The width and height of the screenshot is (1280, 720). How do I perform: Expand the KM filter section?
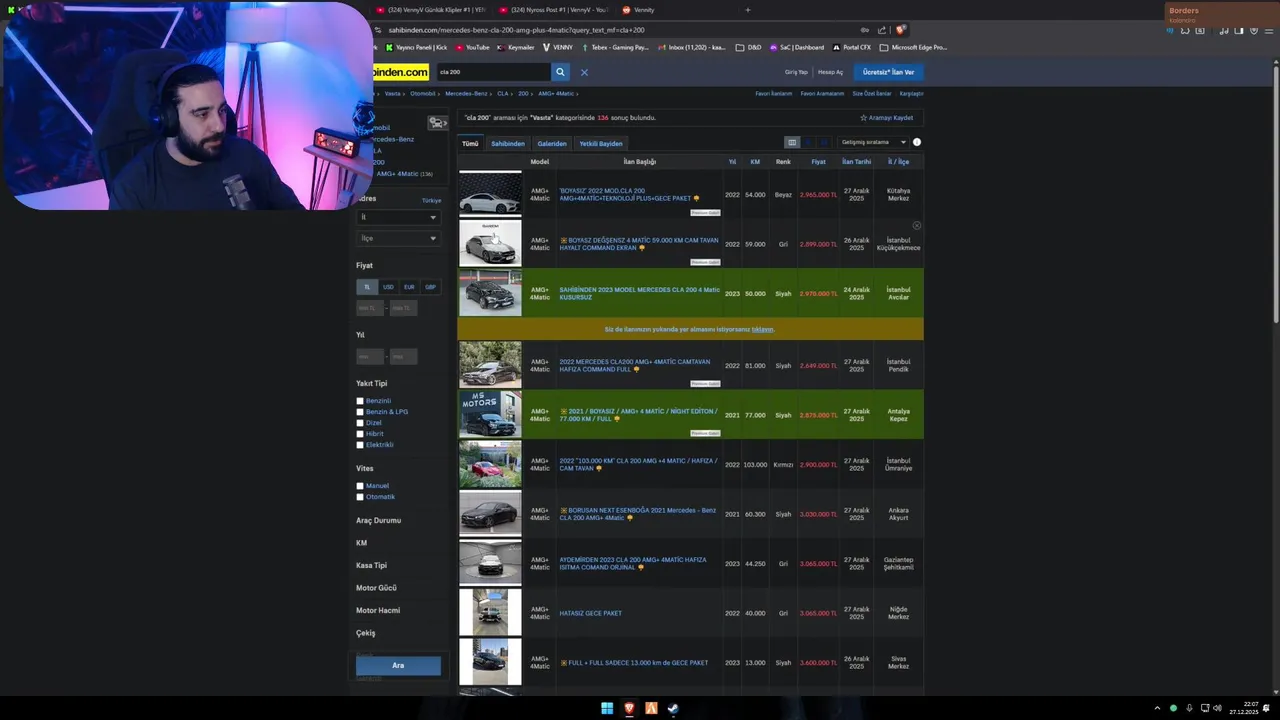coord(361,543)
